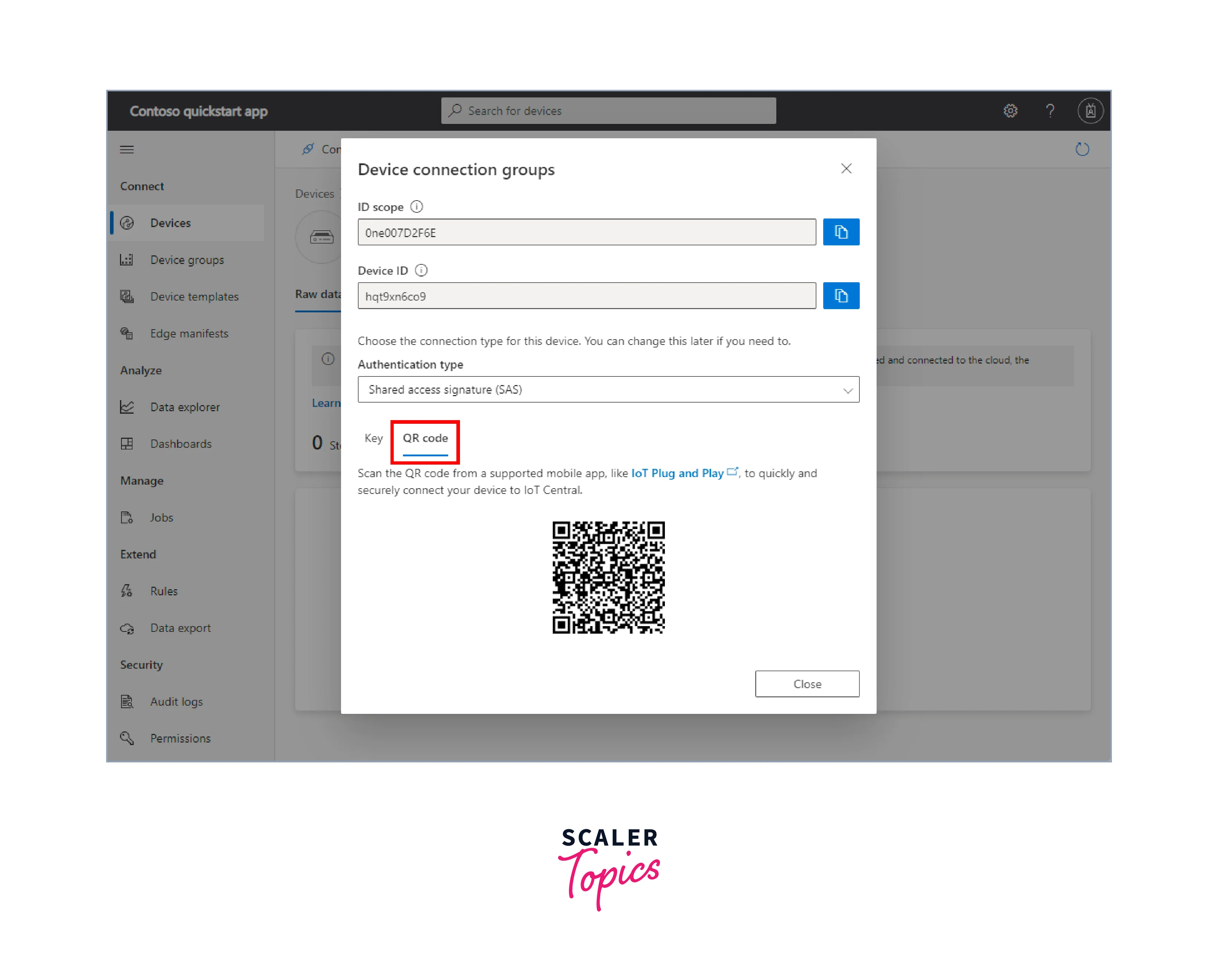Screen dimensions: 1218x980
Task: Open help with the question mark icon
Action: 1050,111
